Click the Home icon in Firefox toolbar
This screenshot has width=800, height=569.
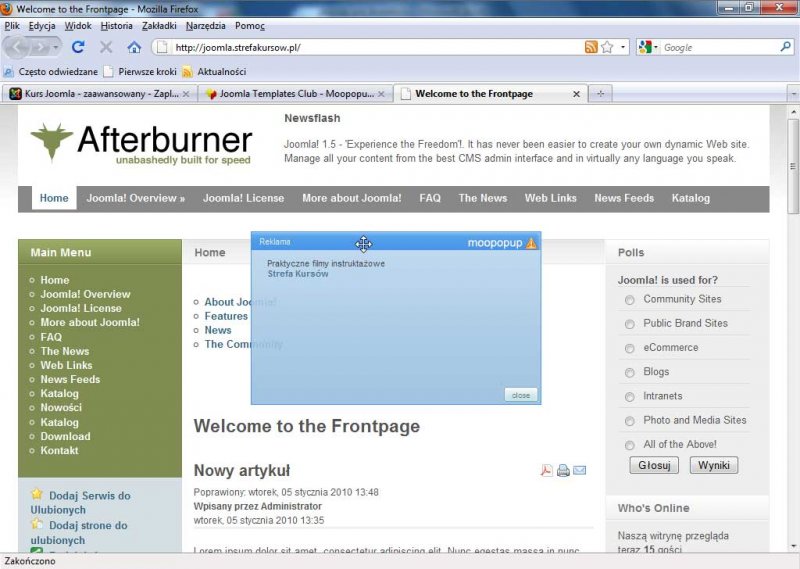(x=134, y=47)
